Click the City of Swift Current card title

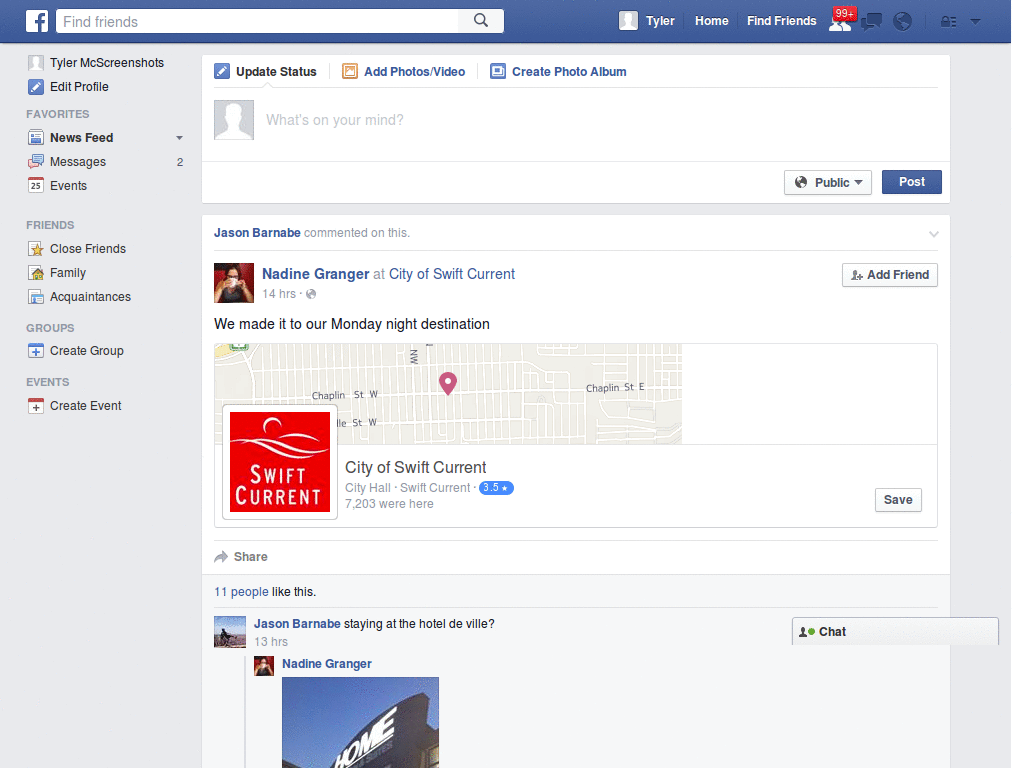point(415,468)
